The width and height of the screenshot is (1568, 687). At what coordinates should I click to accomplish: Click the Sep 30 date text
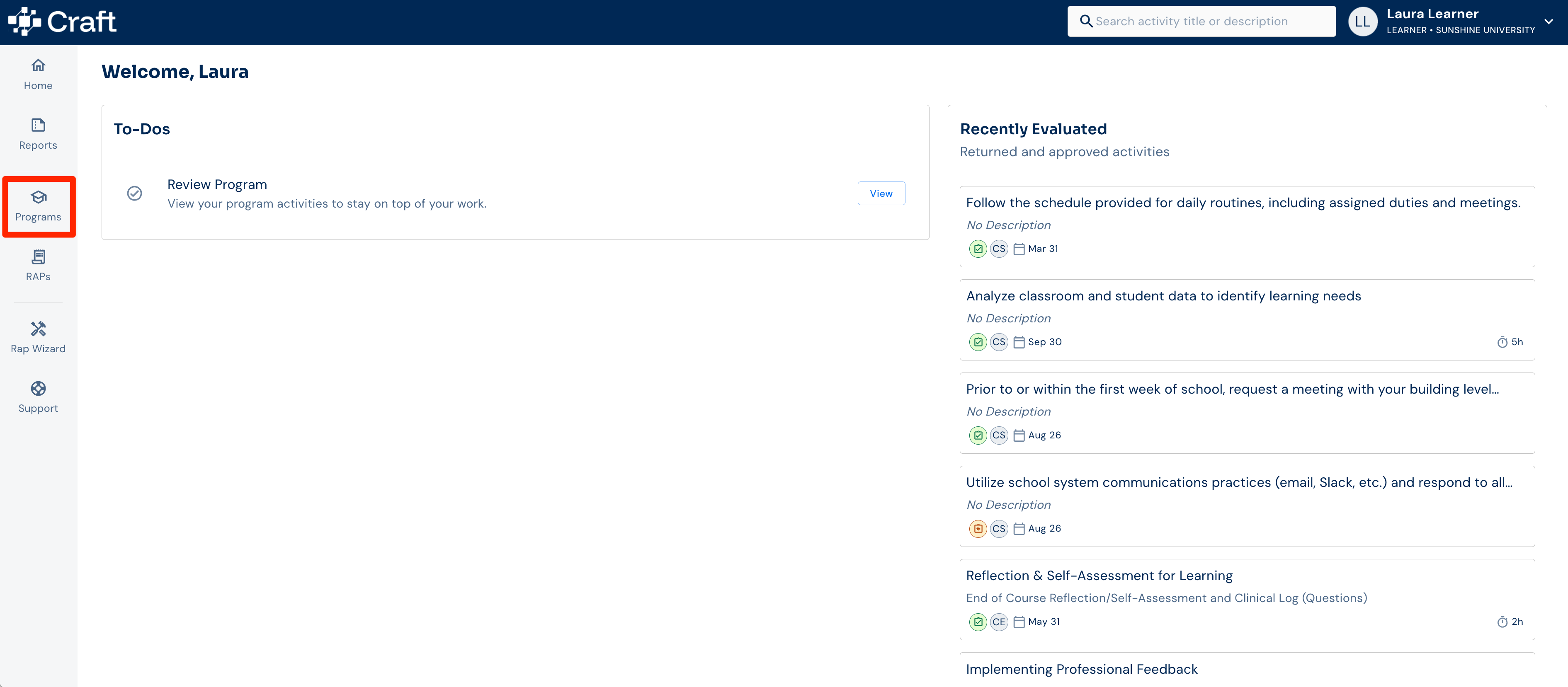[1044, 342]
